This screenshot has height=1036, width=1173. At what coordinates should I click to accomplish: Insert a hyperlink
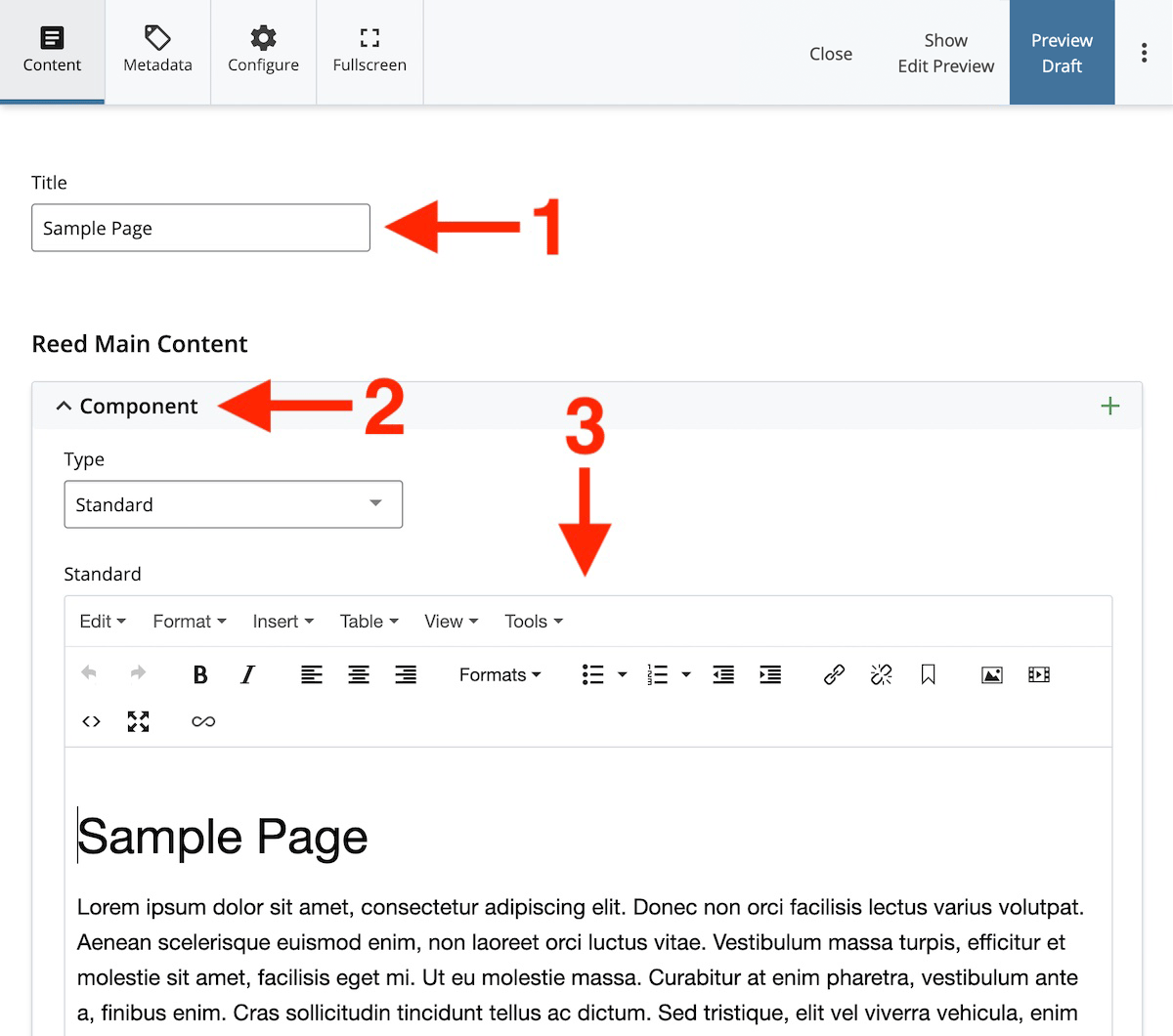[834, 674]
